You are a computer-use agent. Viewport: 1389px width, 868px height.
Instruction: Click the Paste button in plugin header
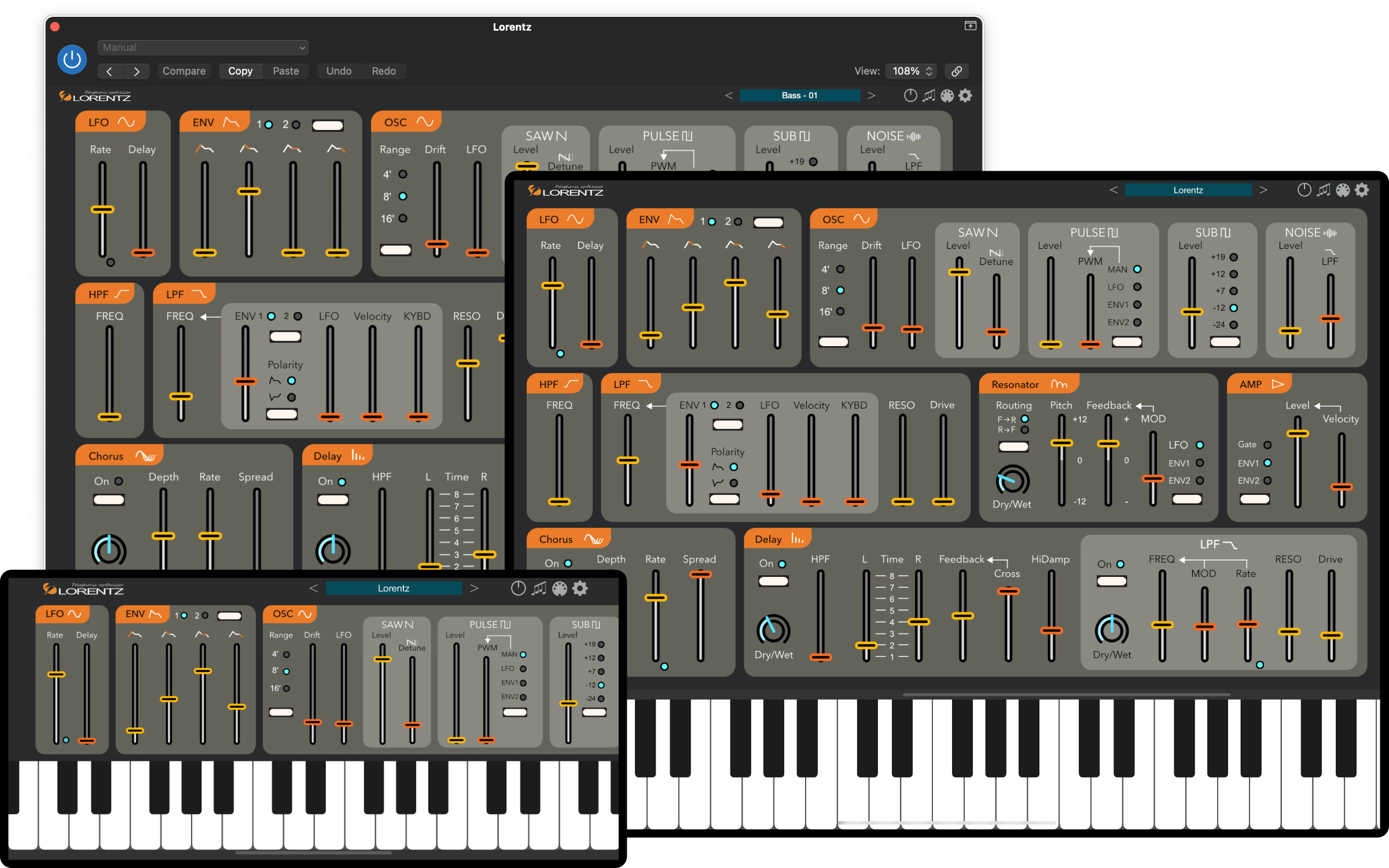point(286,71)
